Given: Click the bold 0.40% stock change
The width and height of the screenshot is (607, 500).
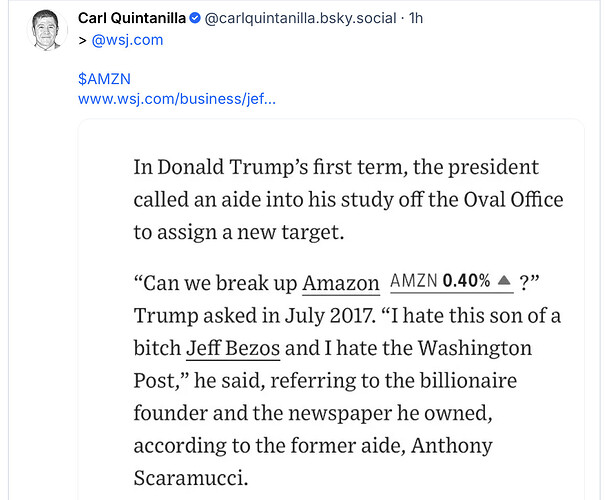Looking at the screenshot, I should 466,281.
